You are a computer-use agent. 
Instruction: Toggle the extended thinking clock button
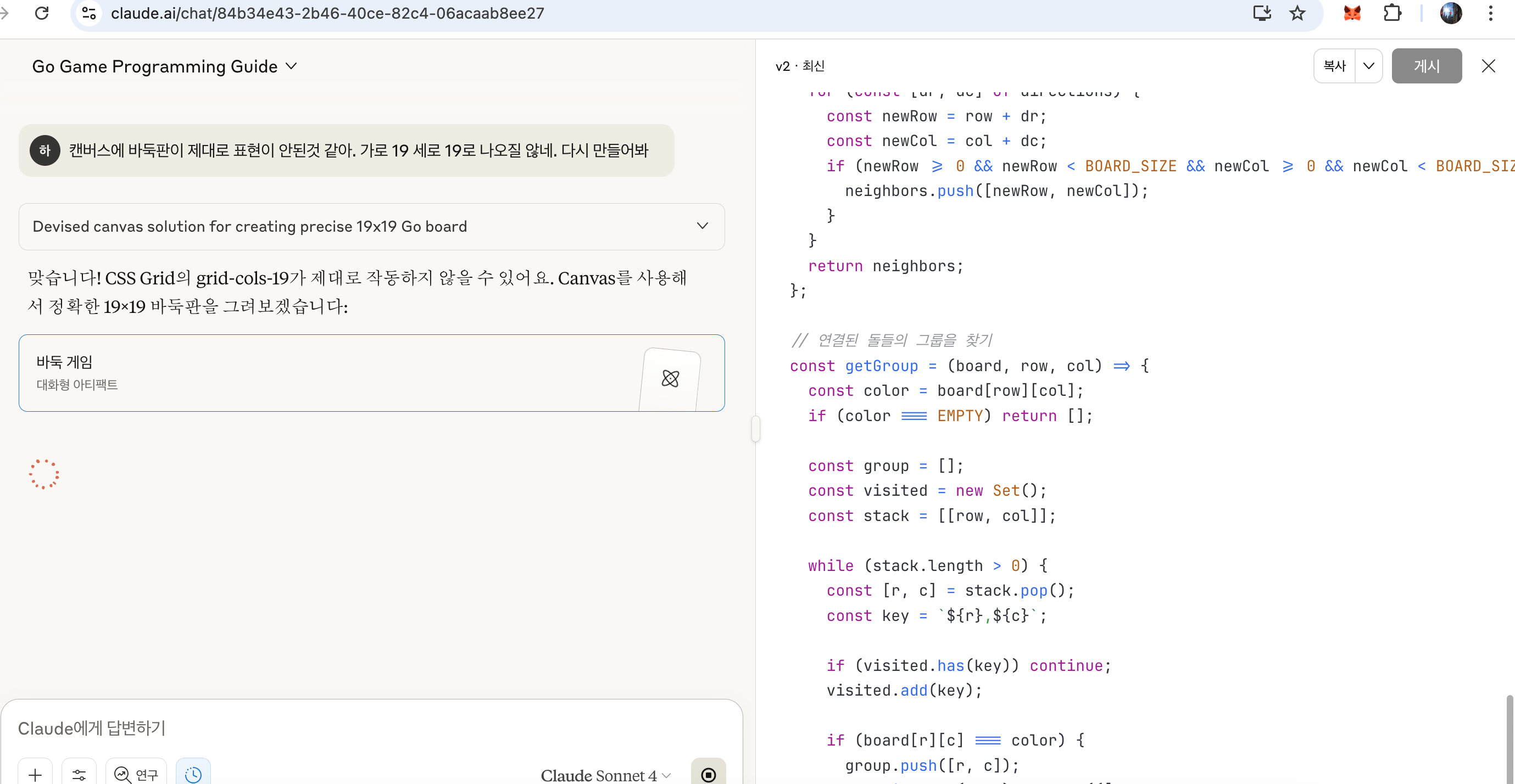(x=193, y=774)
